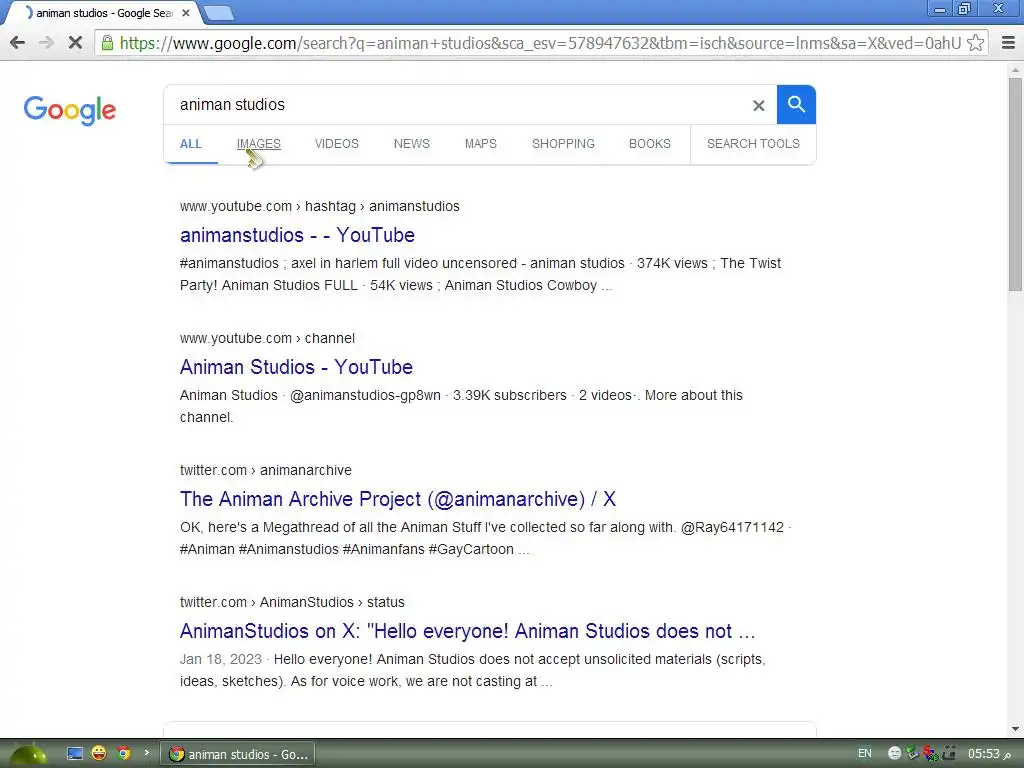Open the 'animanstudios - - YouTube' result
The width and height of the screenshot is (1024, 768).
click(297, 235)
